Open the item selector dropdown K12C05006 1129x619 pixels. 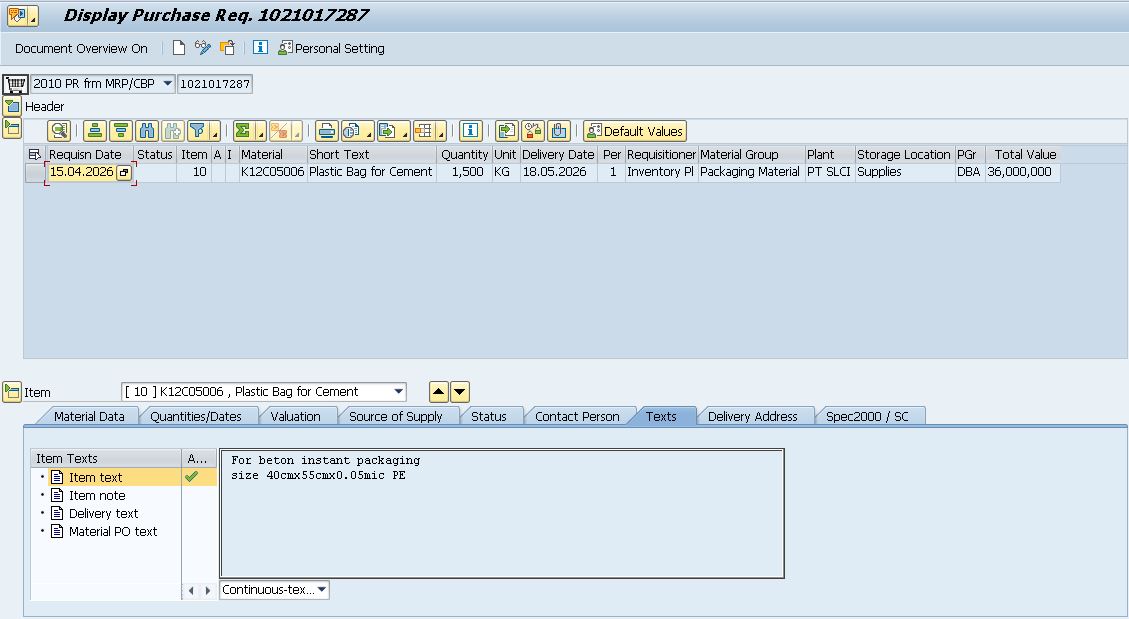click(x=399, y=392)
